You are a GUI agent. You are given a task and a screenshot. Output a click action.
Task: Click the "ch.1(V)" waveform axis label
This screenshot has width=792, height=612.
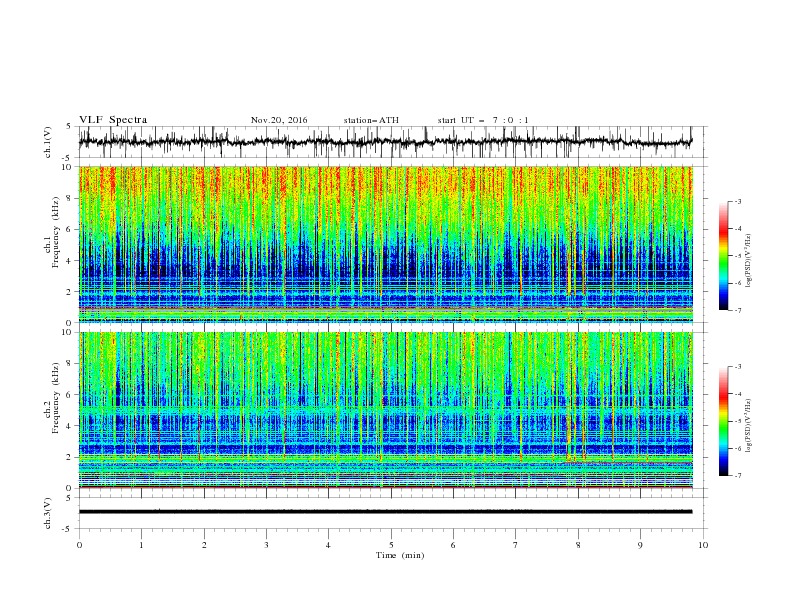(x=48, y=142)
